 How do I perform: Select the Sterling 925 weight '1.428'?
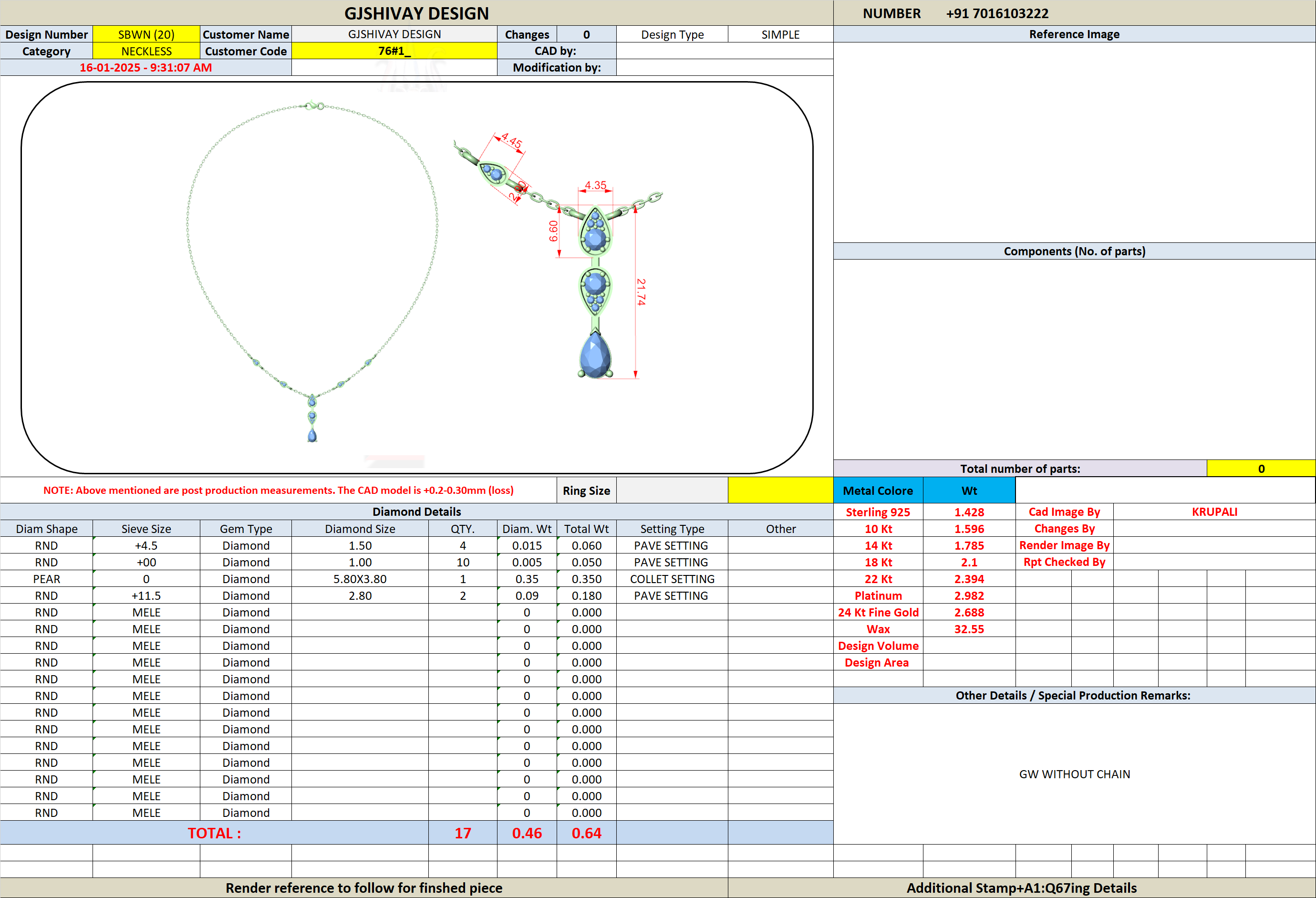coord(969,512)
